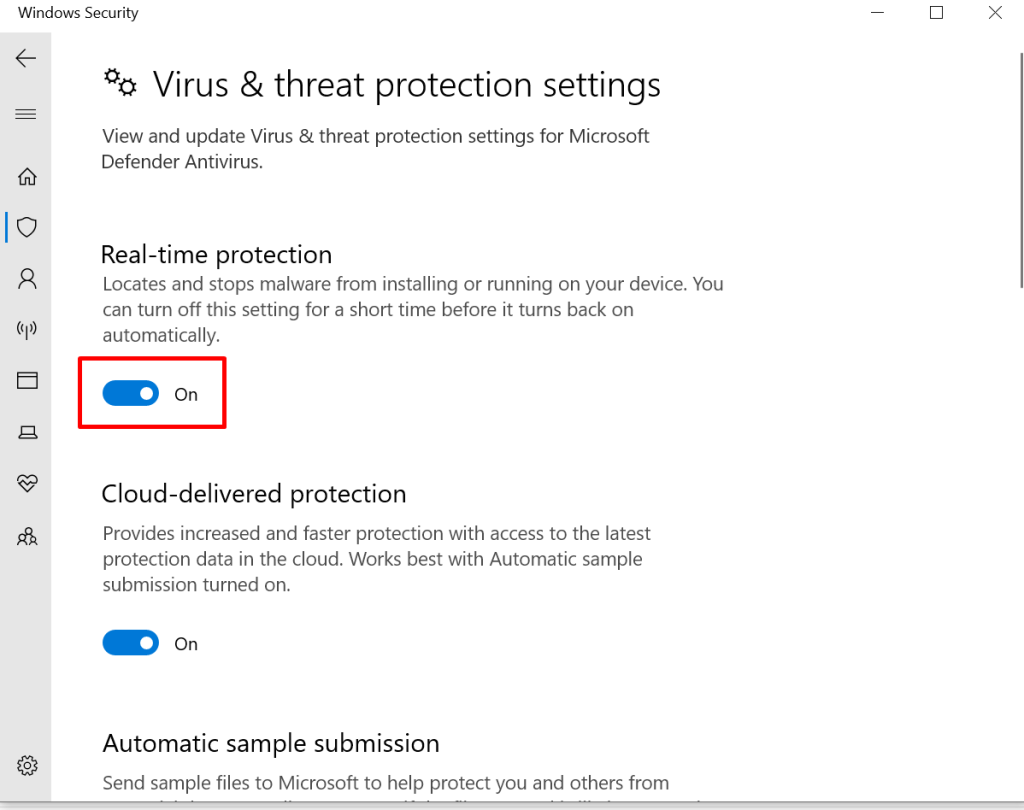Open Firewall & network protection icon

(x=27, y=329)
